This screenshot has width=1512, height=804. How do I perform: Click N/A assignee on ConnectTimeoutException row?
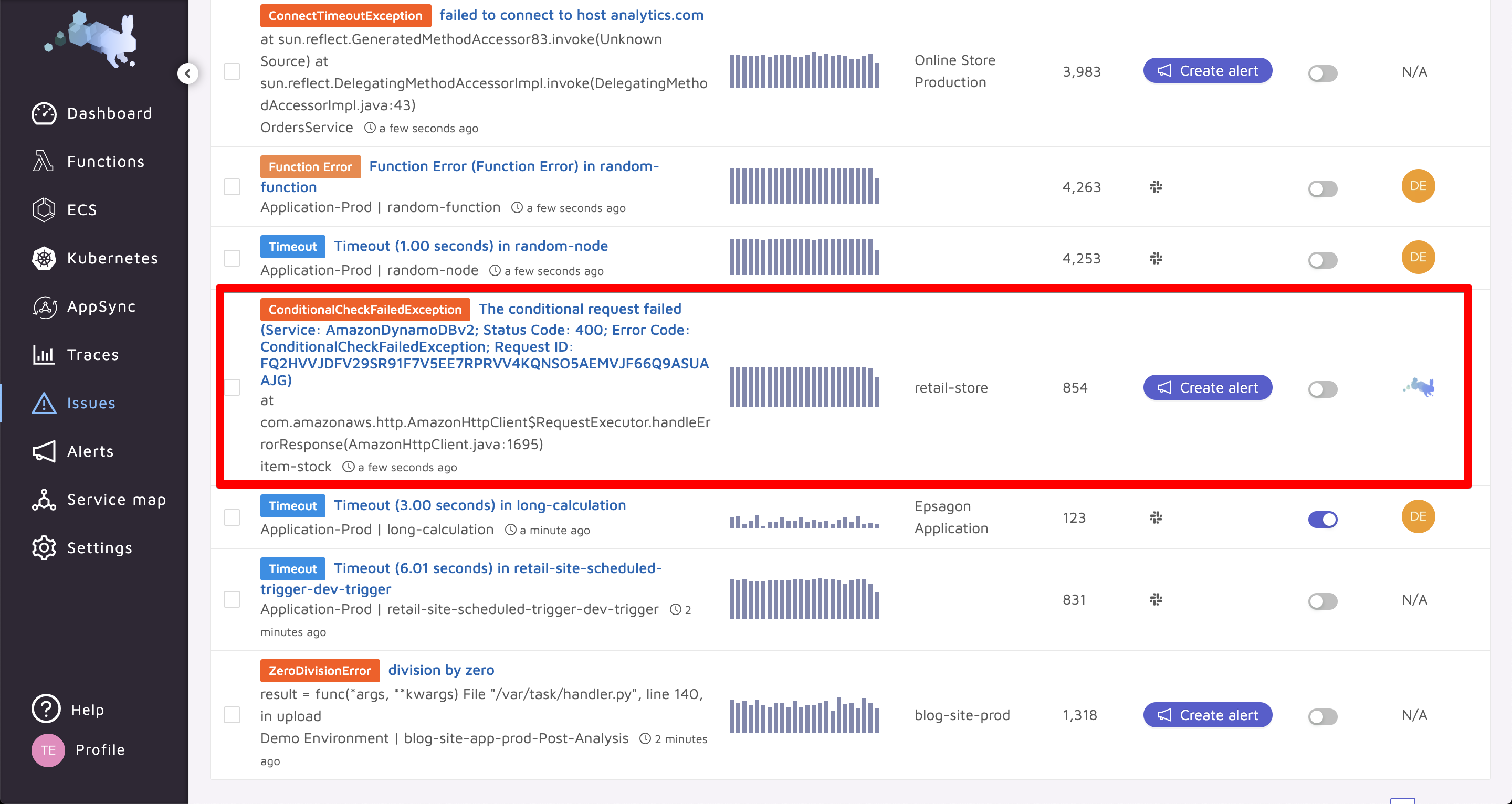tap(1414, 71)
